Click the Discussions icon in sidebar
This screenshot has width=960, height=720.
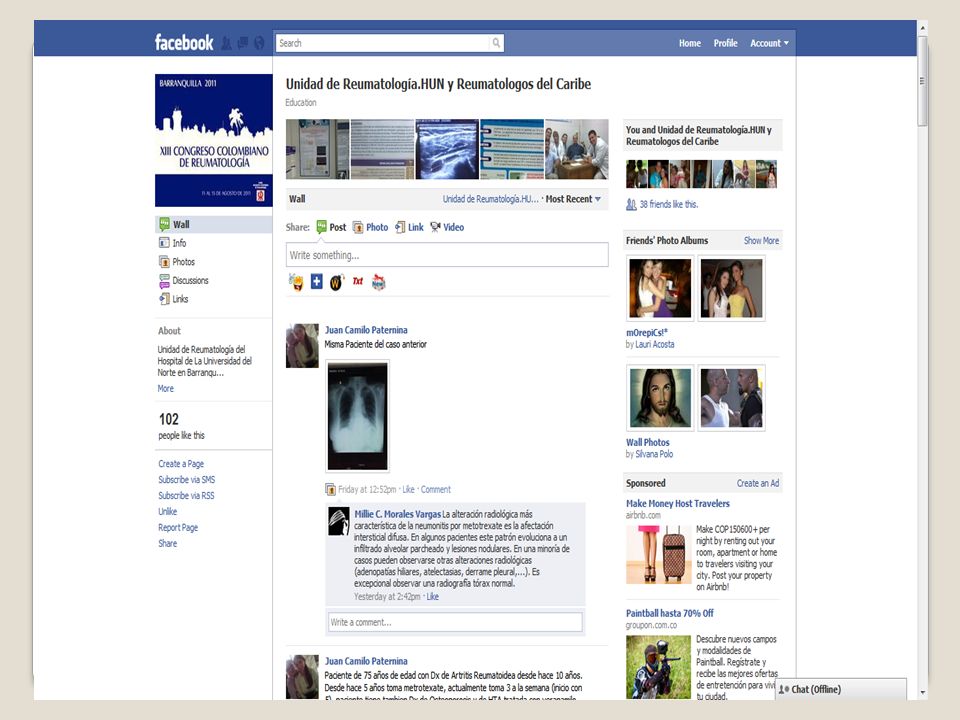(x=164, y=280)
